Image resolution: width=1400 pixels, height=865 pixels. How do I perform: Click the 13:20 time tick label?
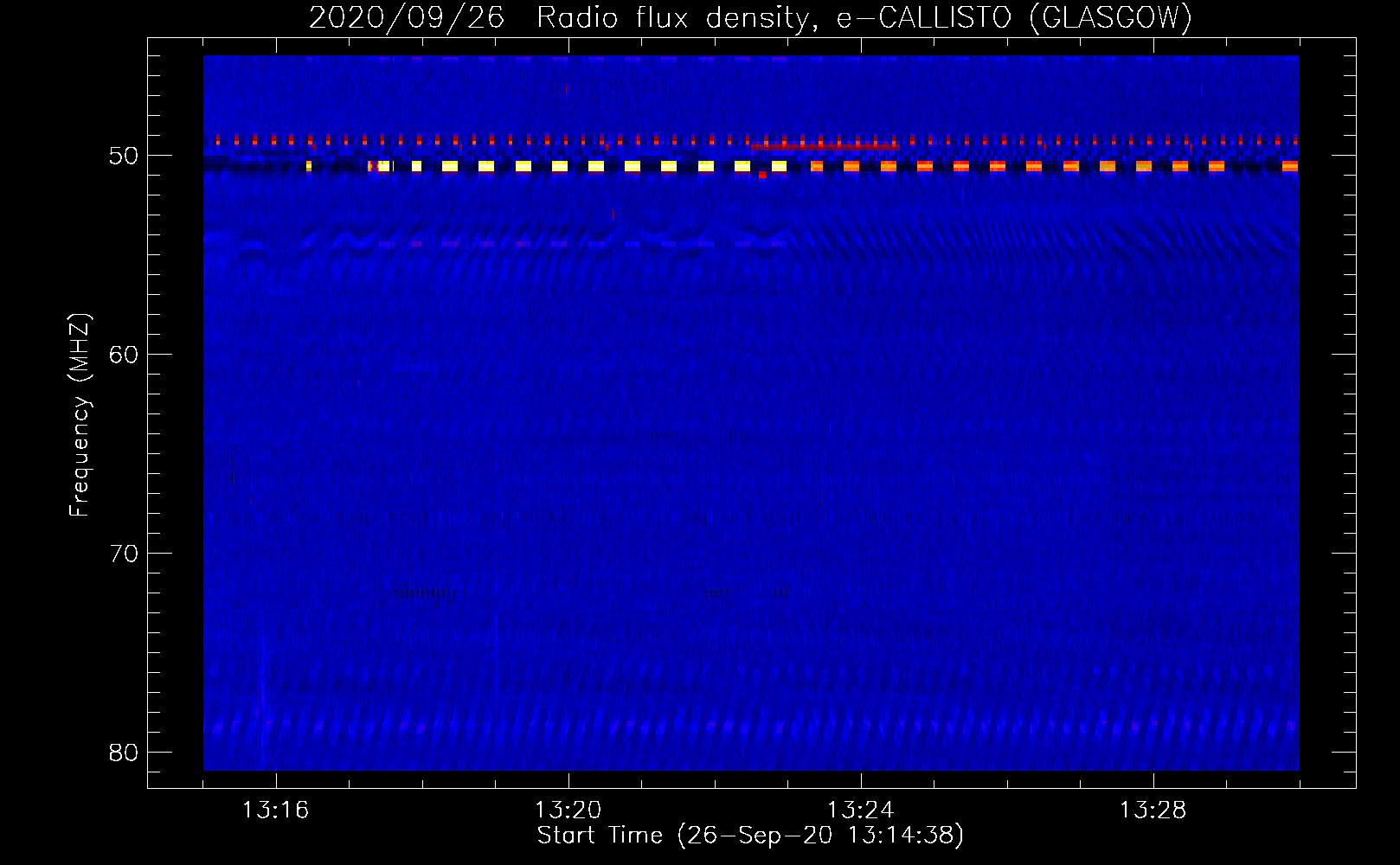pos(568,811)
